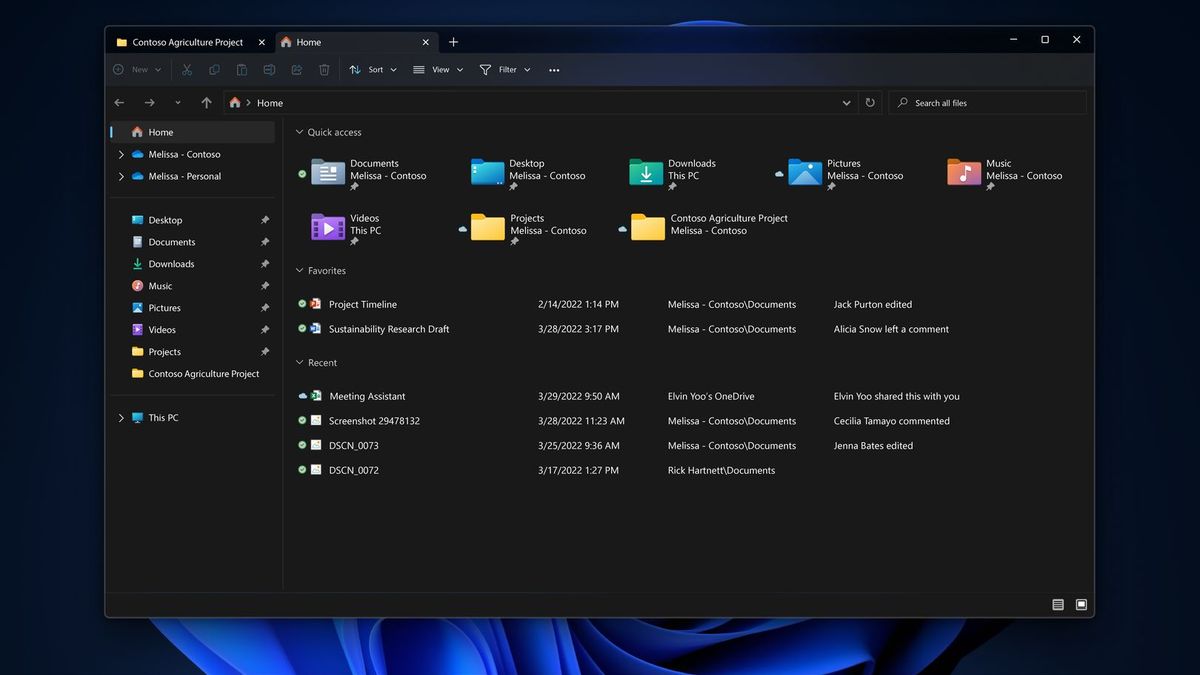Go back with the left arrow
The height and width of the screenshot is (675, 1200).
tap(119, 103)
